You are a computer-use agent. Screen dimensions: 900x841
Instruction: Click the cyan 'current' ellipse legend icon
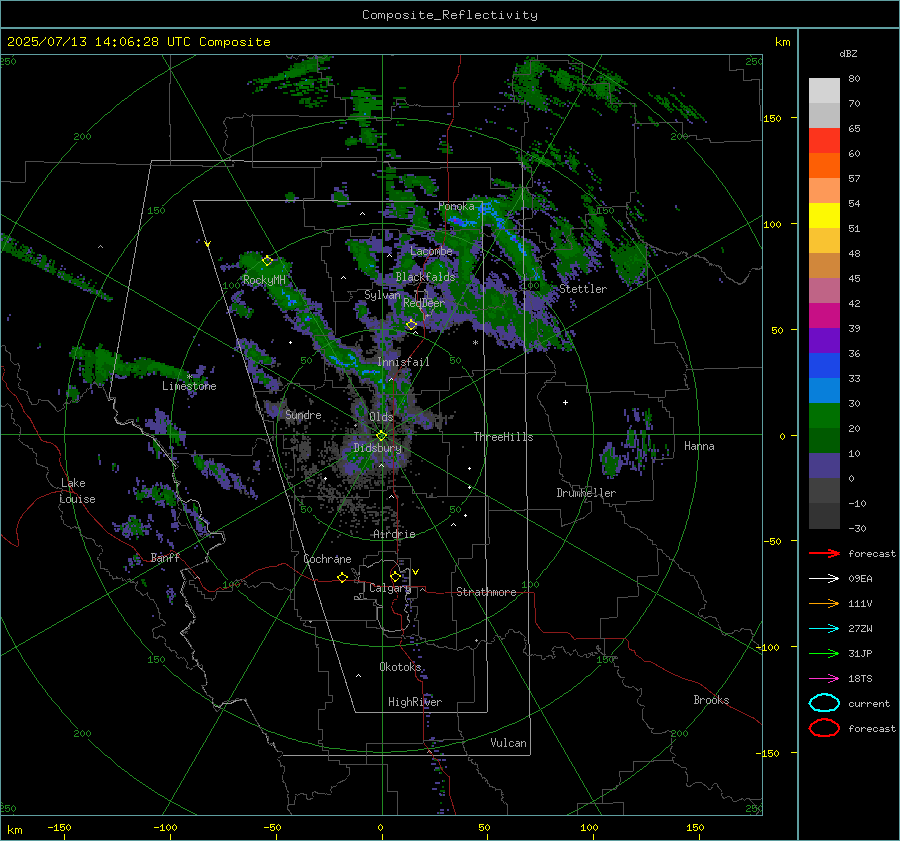pyautogui.click(x=824, y=703)
